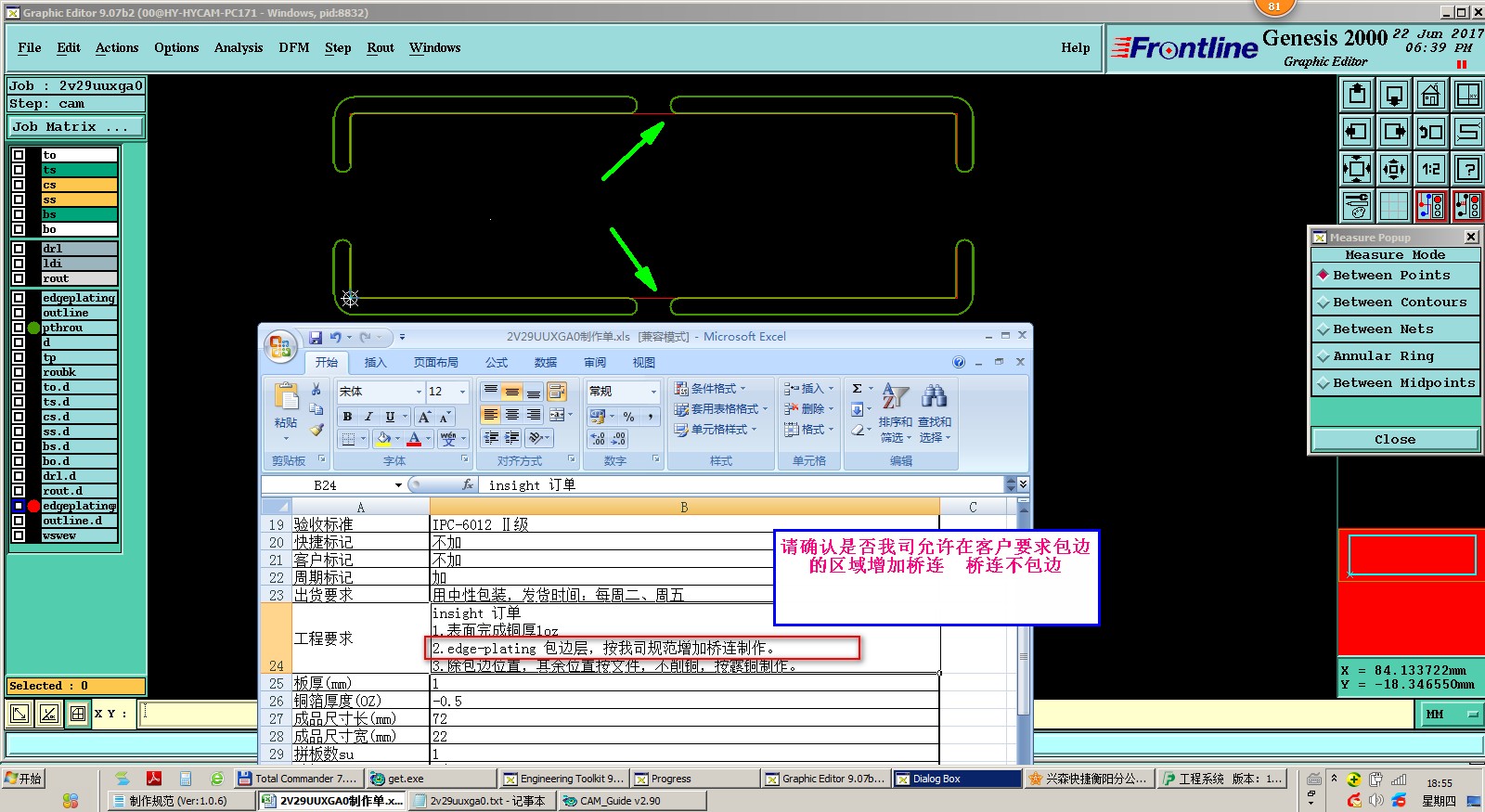Click the four-arrow fit view icon
The image size is (1485, 812).
click(1357, 169)
